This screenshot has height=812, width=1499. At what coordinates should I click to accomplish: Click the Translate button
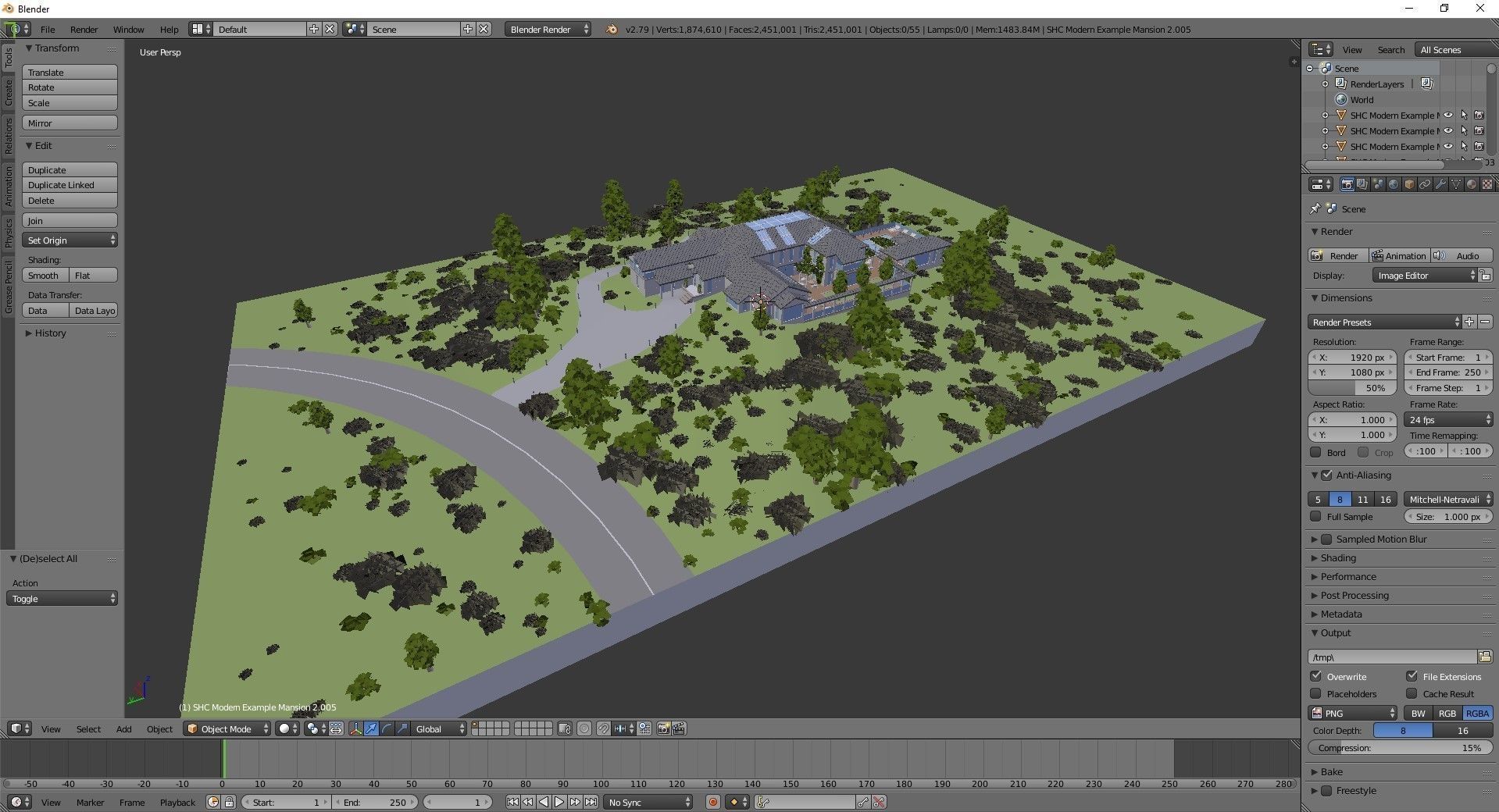click(x=70, y=72)
